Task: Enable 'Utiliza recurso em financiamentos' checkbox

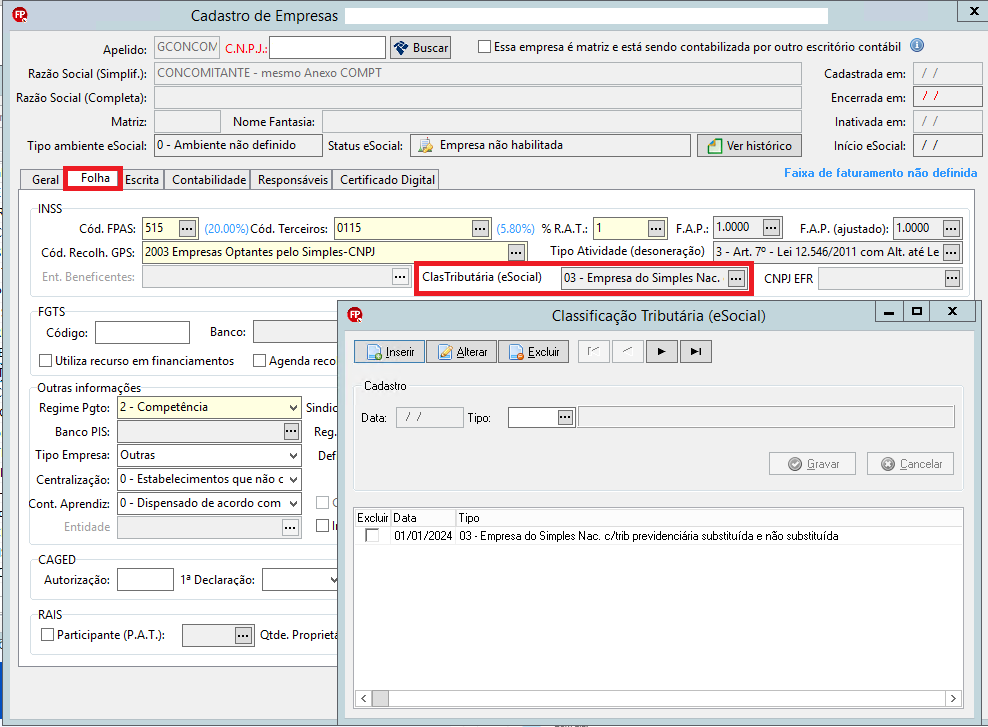Action: [45, 360]
